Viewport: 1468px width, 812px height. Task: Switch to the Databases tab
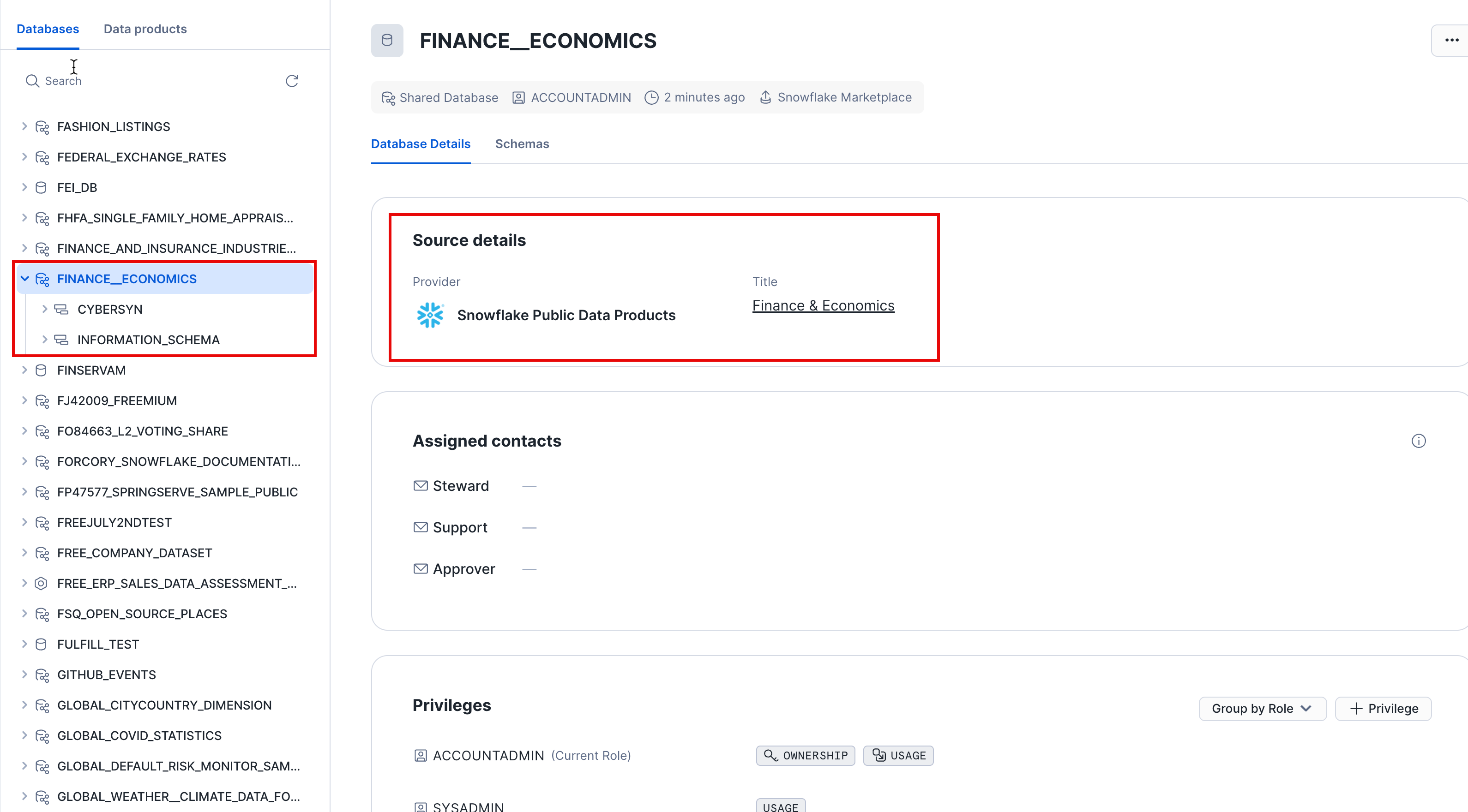48,29
